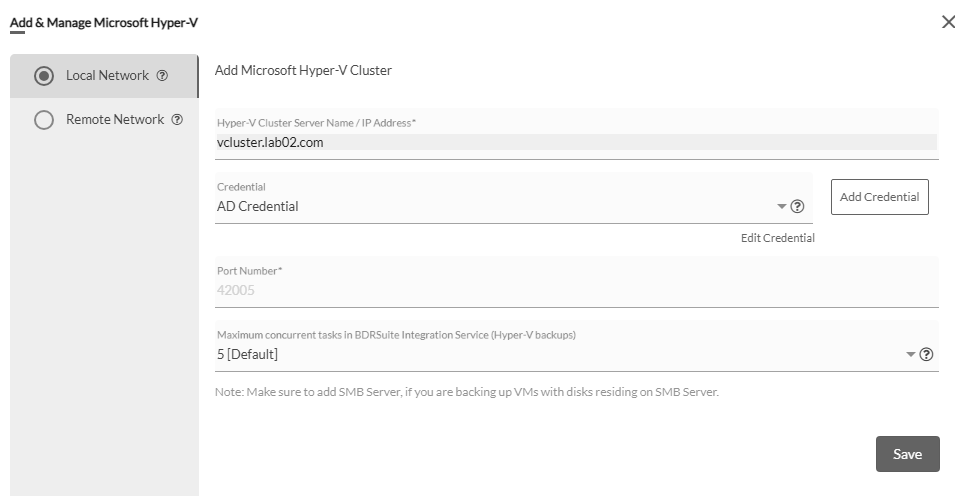Screen dimensions: 967x496
Task: Click the Add Credential button
Action: click(x=879, y=197)
